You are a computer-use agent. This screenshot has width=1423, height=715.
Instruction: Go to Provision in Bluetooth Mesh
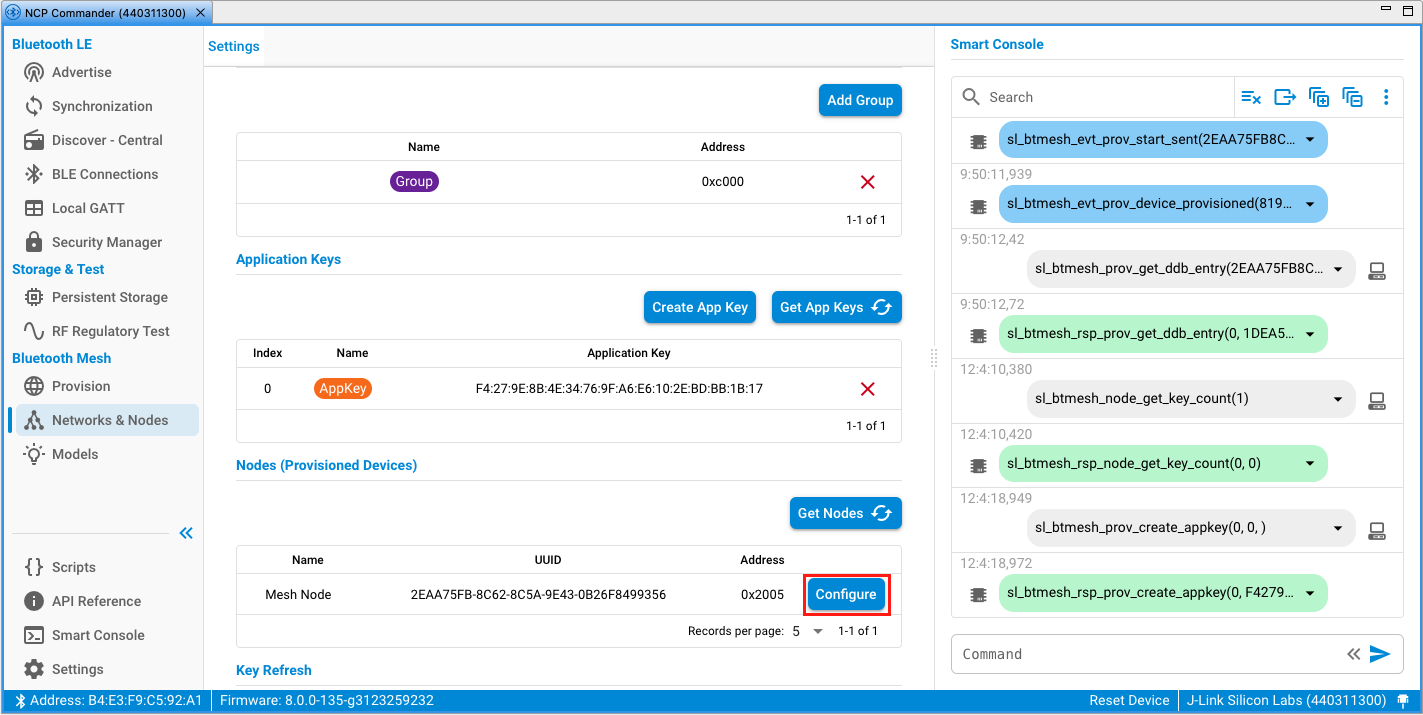pyautogui.click(x=81, y=386)
